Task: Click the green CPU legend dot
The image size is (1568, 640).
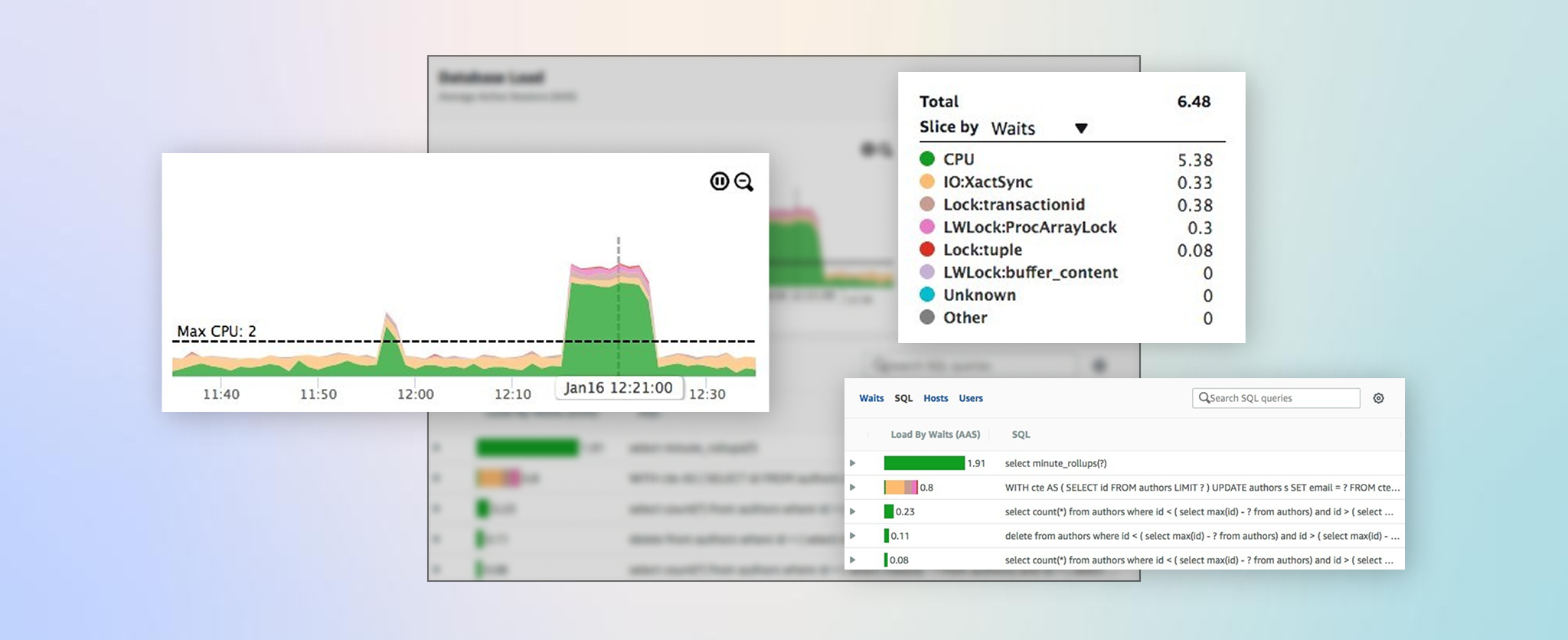Action: (x=926, y=159)
